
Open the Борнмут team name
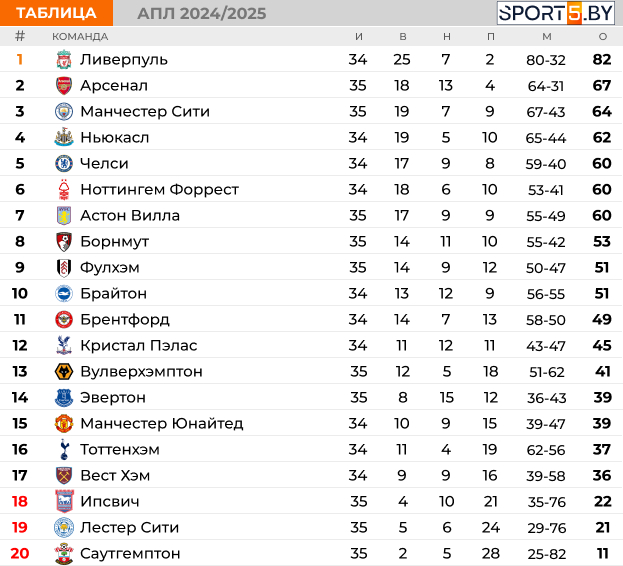(x=114, y=241)
